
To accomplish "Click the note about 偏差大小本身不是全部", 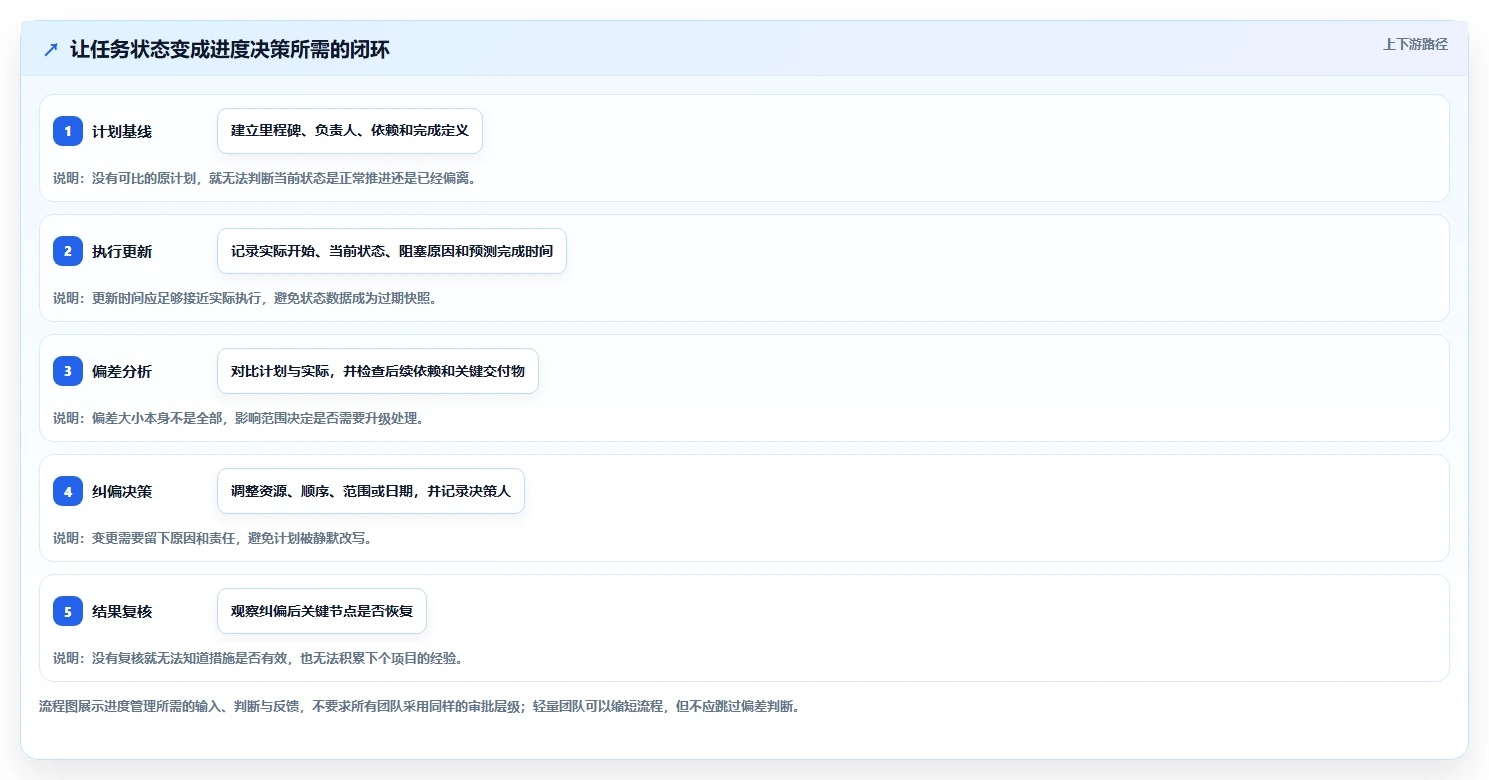I will coord(239,418).
